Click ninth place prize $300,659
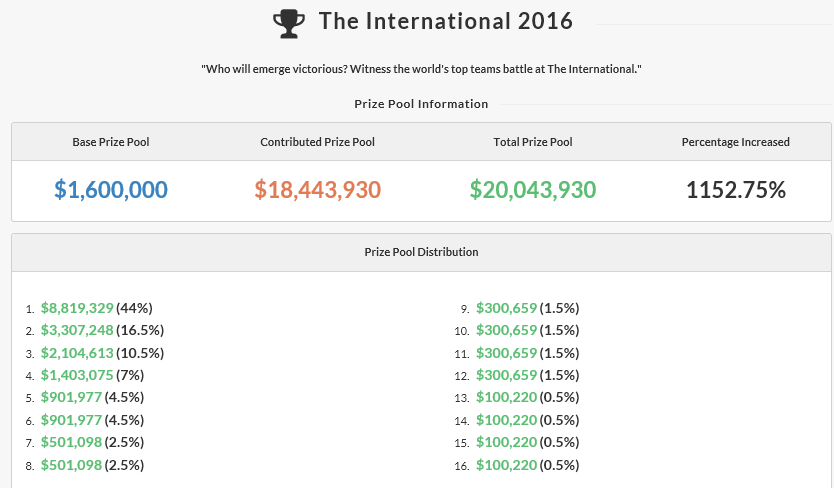 [x=506, y=308]
